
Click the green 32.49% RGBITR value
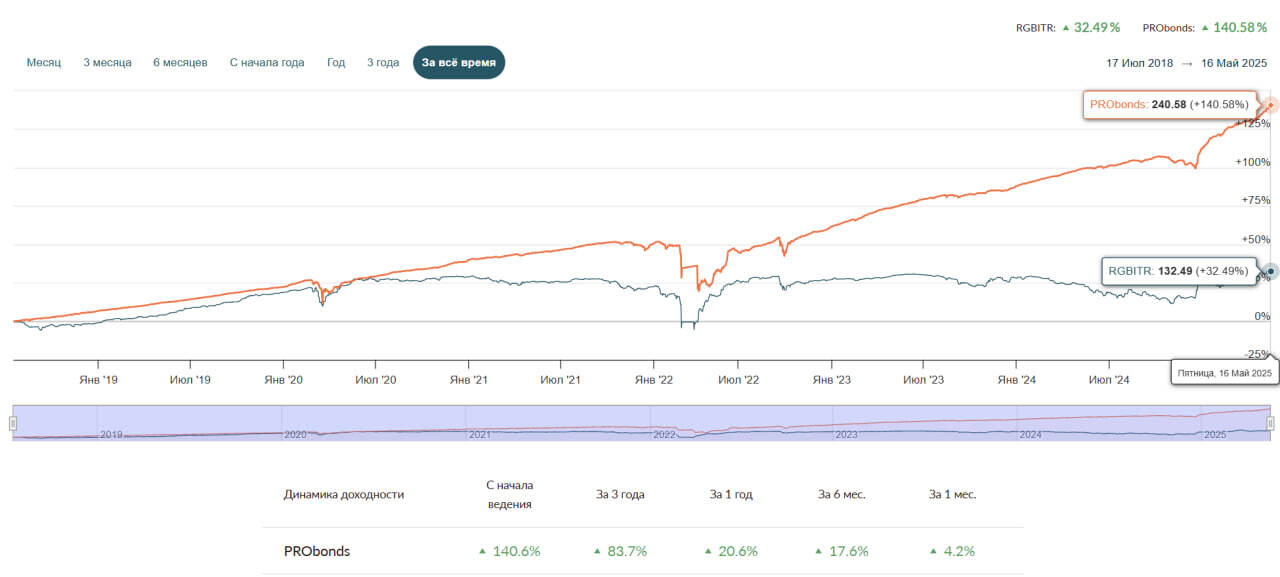pyautogui.click(x=1097, y=27)
